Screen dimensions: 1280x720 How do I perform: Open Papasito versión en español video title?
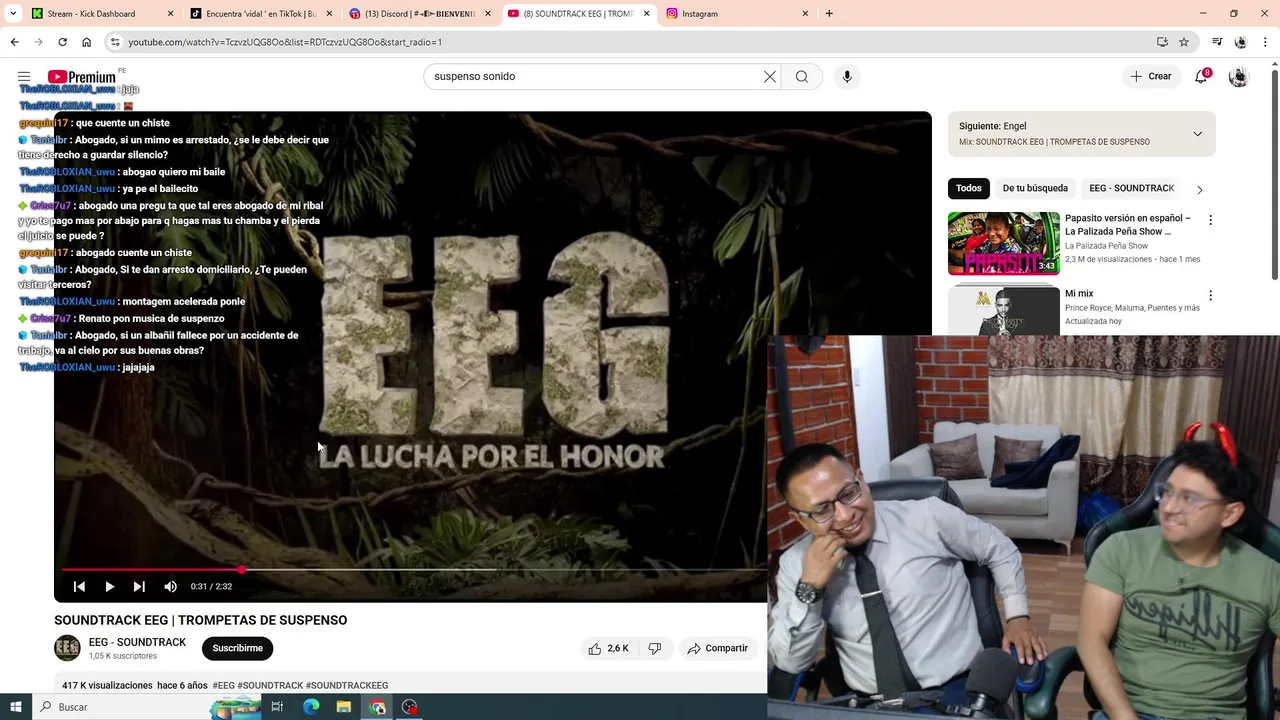point(1128,225)
